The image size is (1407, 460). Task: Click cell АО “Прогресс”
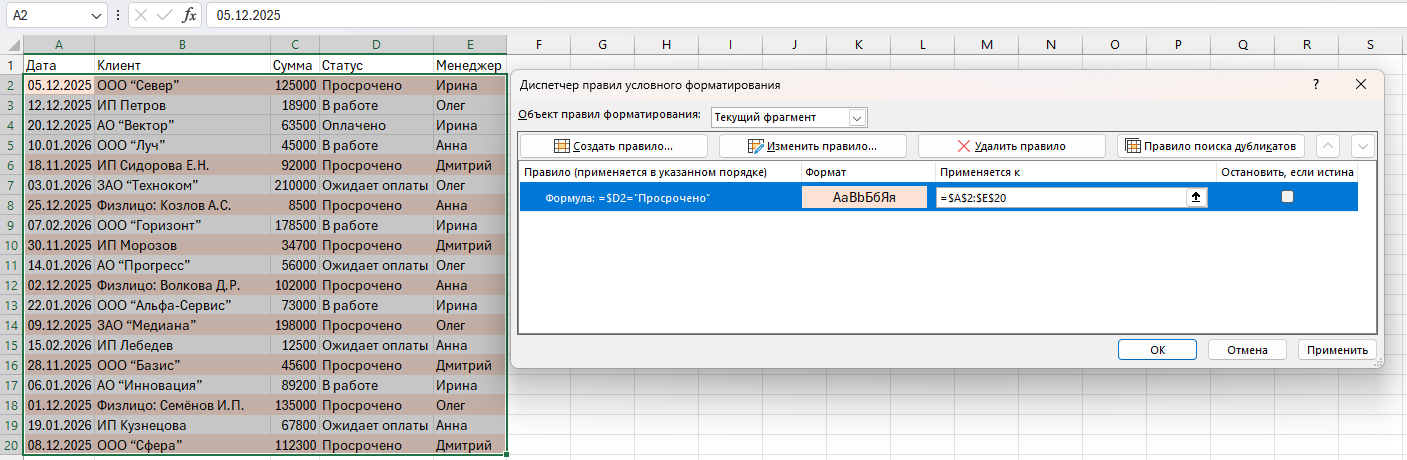tap(182, 265)
